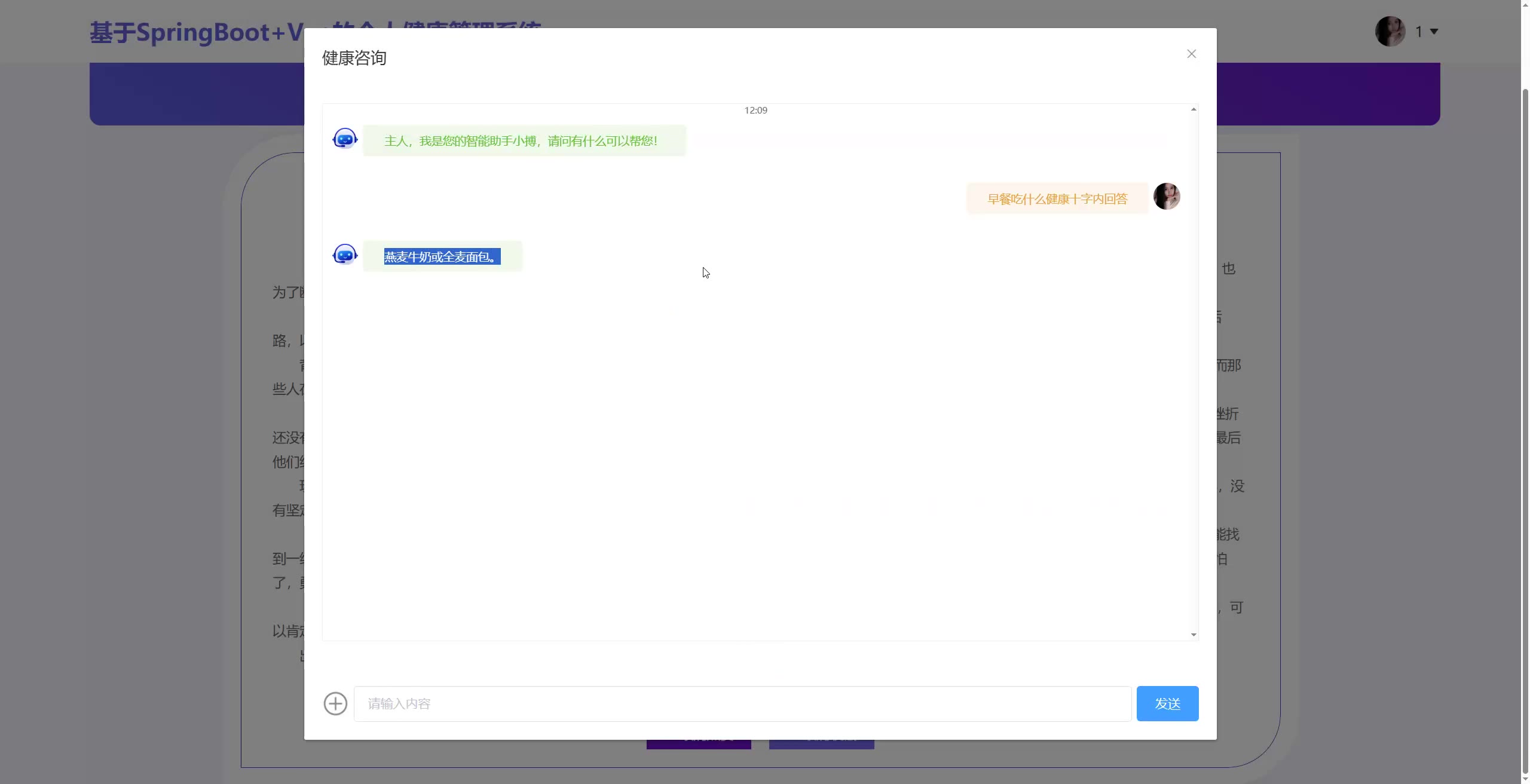Click the 健康咨询 dialog title

(x=354, y=58)
